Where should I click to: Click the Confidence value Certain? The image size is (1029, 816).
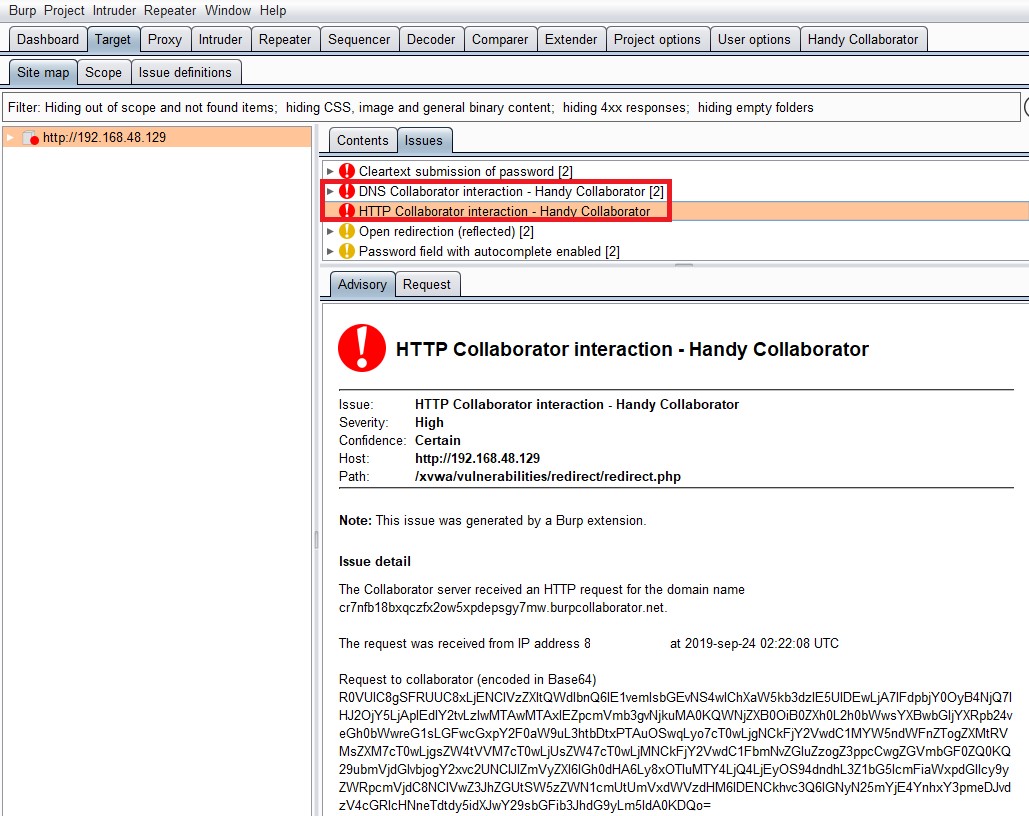[x=437, y=440]
